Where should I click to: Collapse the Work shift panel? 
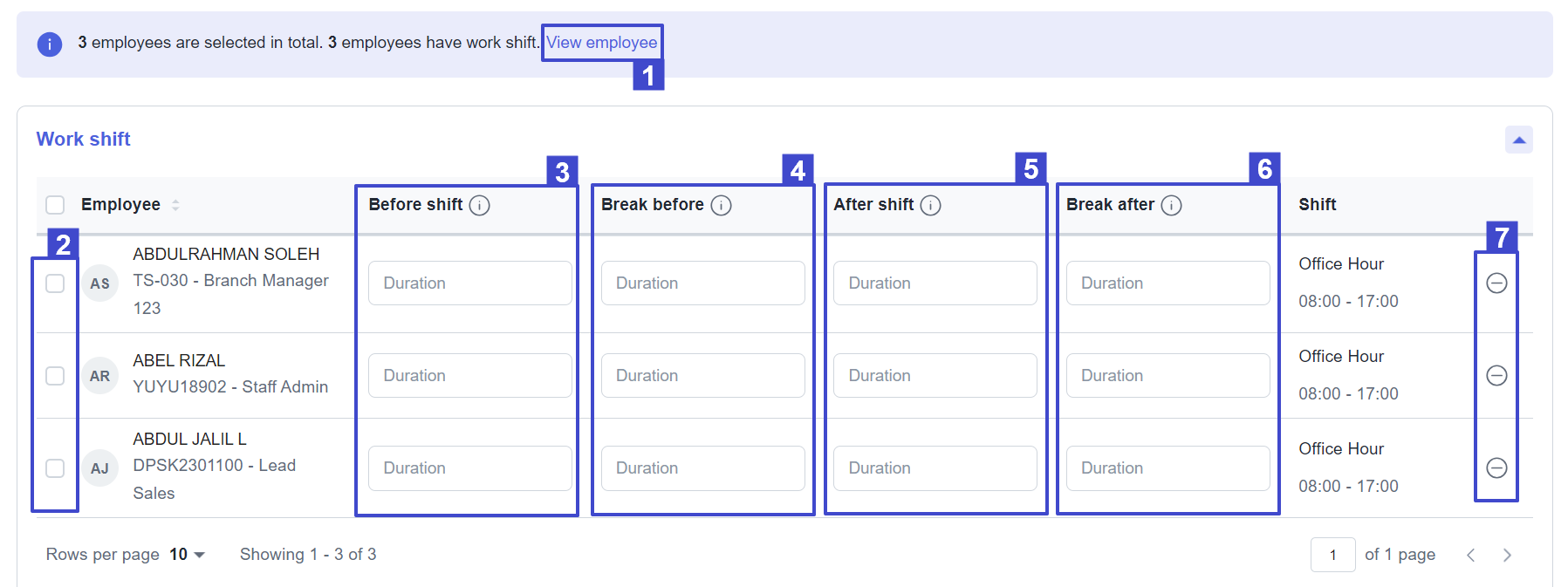[x=1519, y=140]
